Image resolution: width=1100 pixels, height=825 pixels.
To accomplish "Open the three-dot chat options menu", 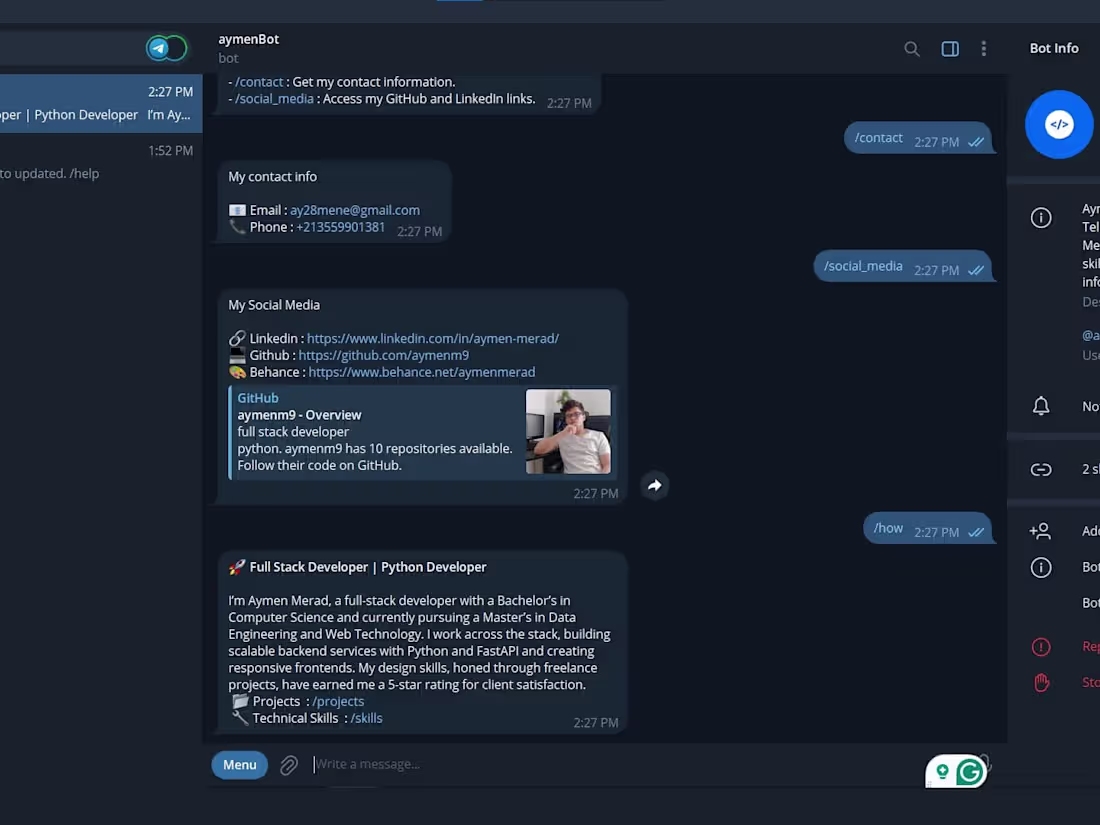I will [984, 48].
